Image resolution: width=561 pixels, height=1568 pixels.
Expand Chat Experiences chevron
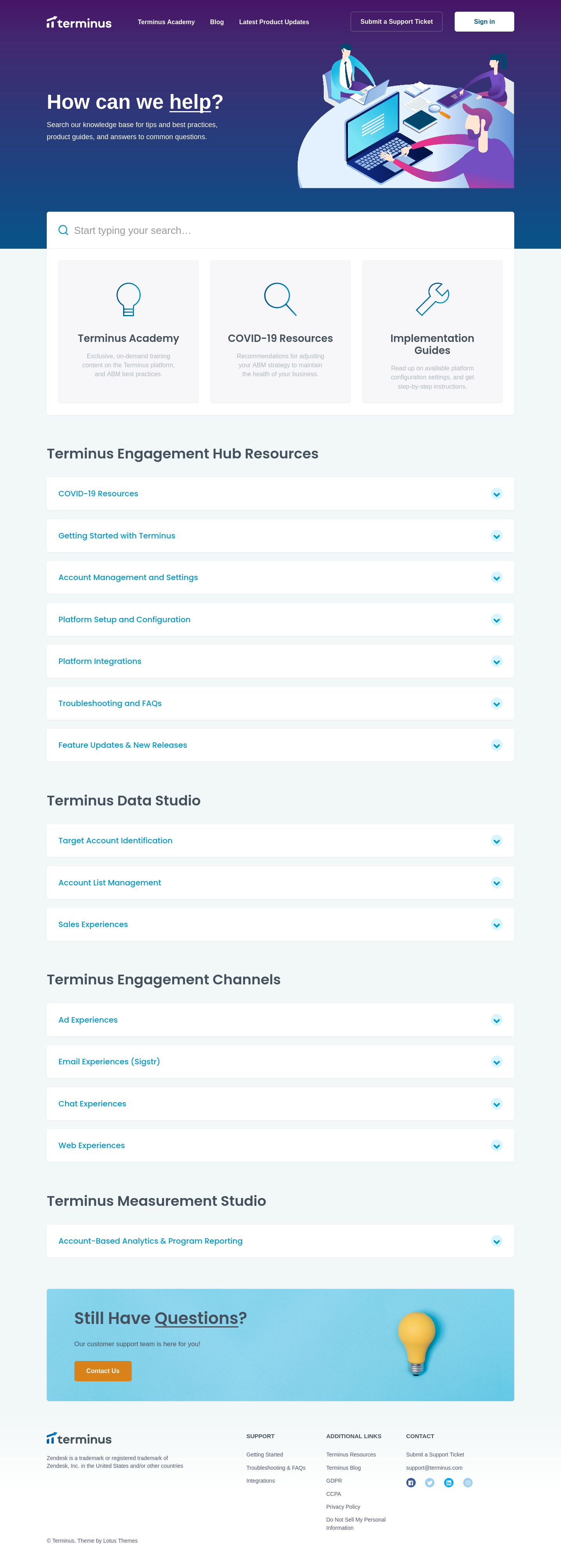click(x=496, y=1104)
